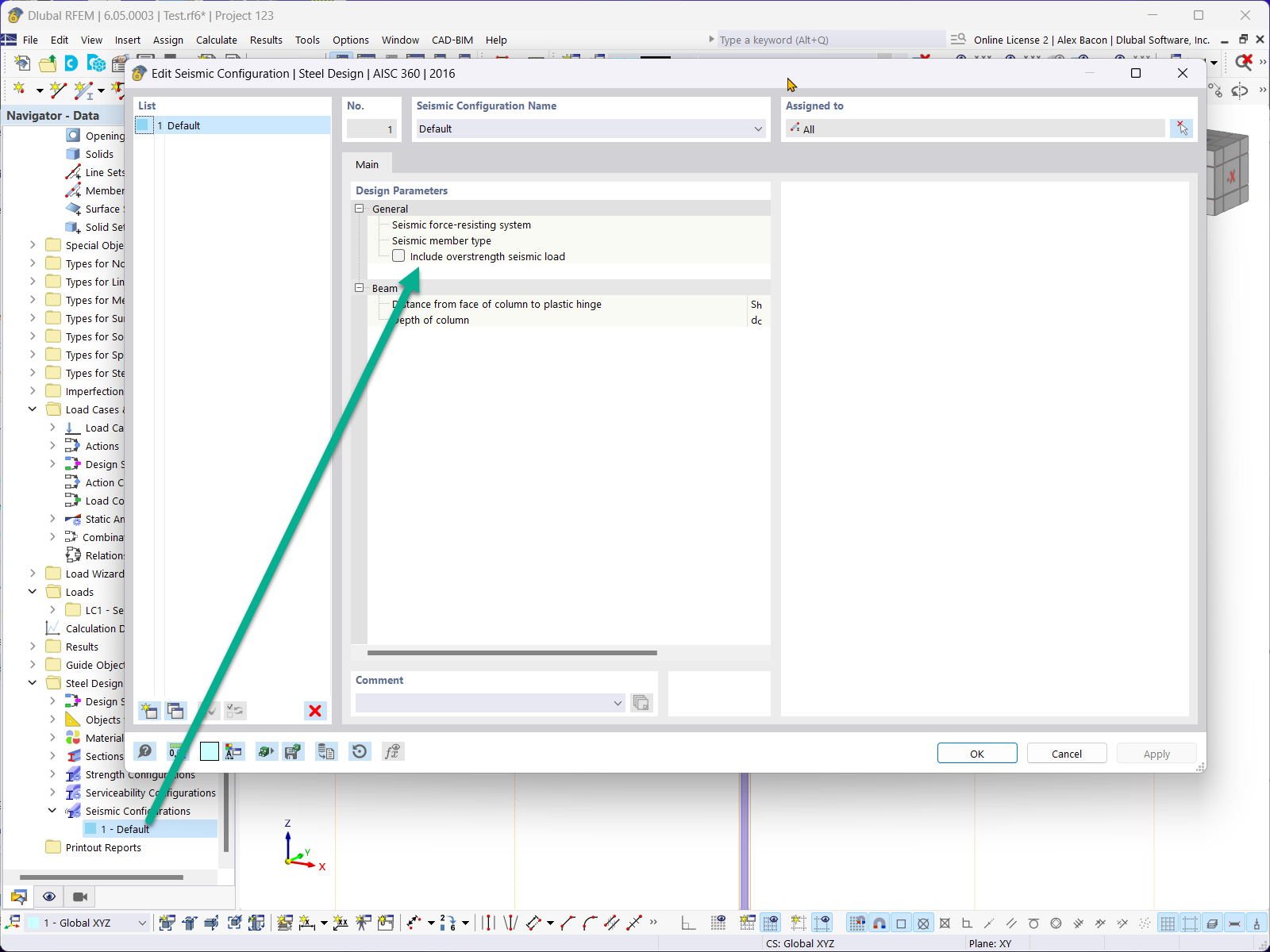
Task: Open the Seismic Configuration Name dropdown
Action: (x=758, y=129)
